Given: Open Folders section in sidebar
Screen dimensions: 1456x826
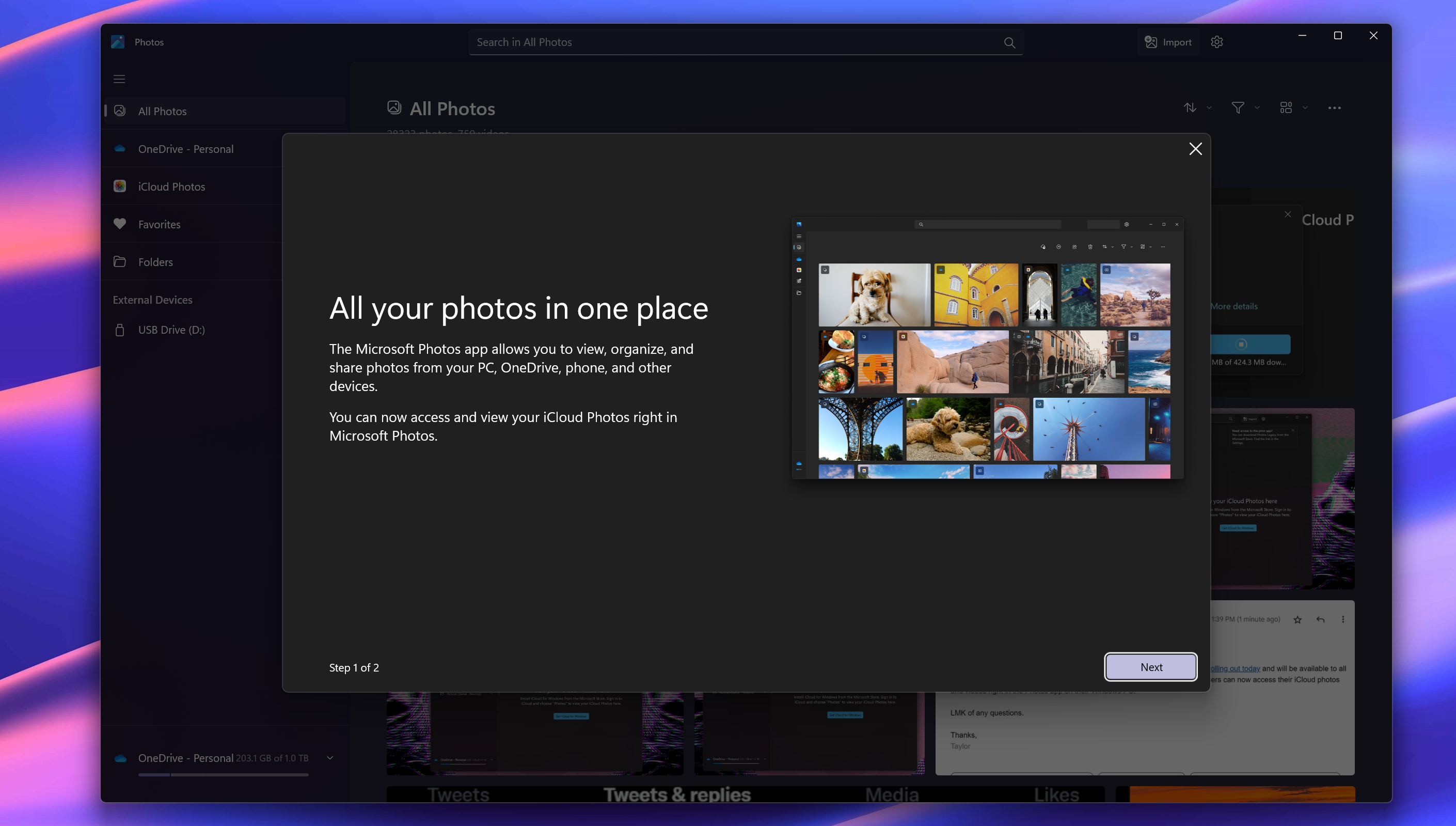Looking at the screenshot, I should [x=155, y=261].
